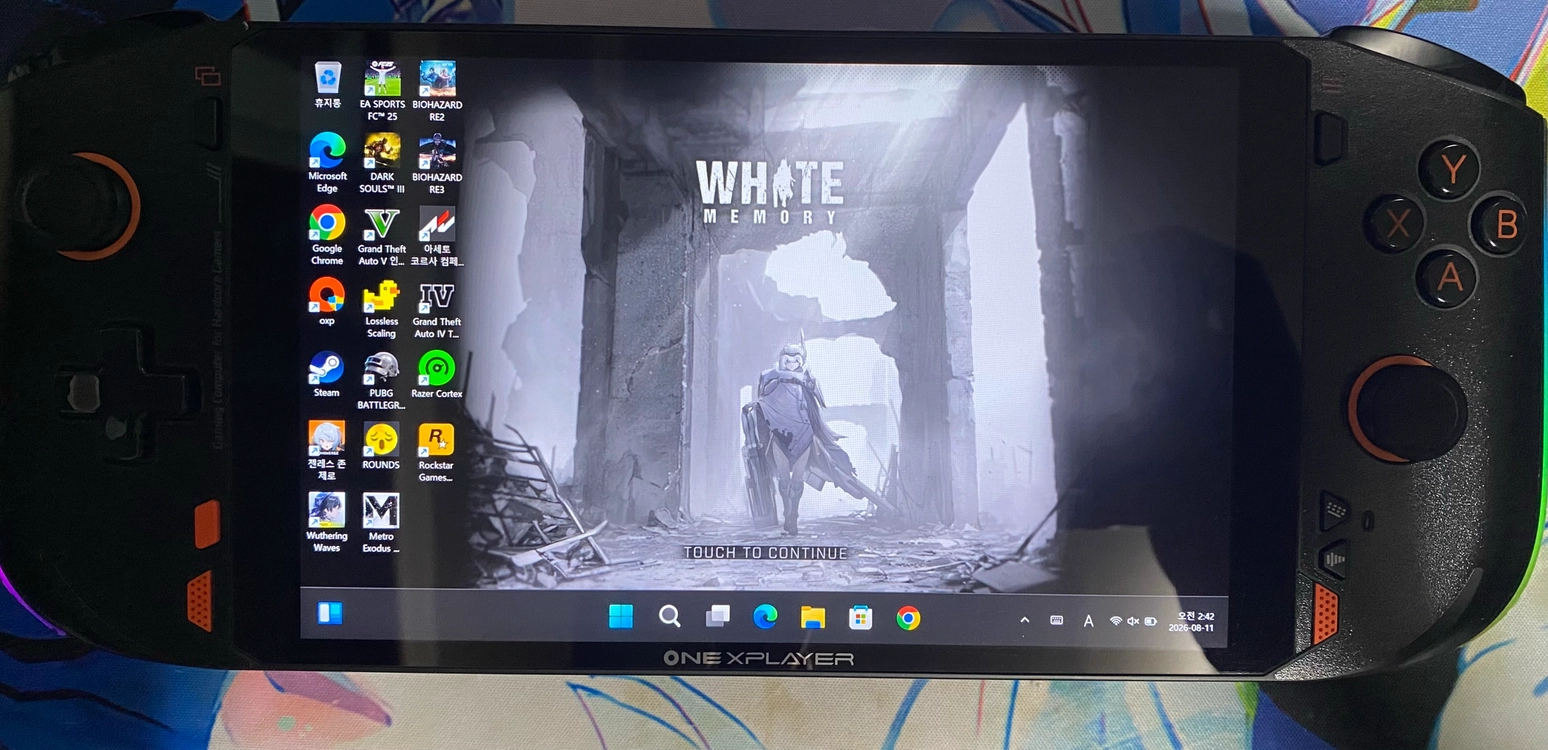Launch EA SPORTS FC 25 desktop shortcut
The image size is (1548, 750).
point(382,91)
